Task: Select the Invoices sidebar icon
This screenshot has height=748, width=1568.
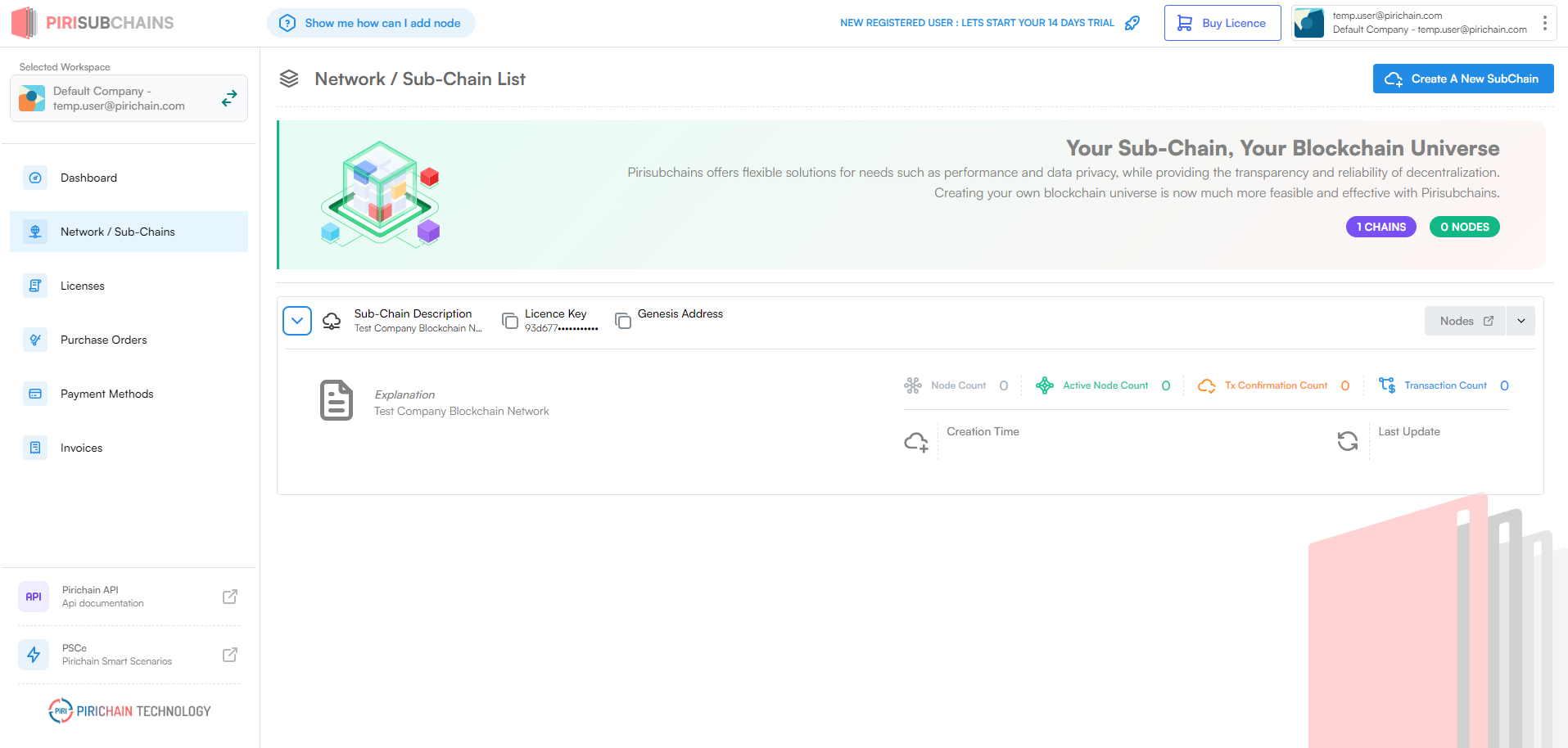Action: point(34,448)
